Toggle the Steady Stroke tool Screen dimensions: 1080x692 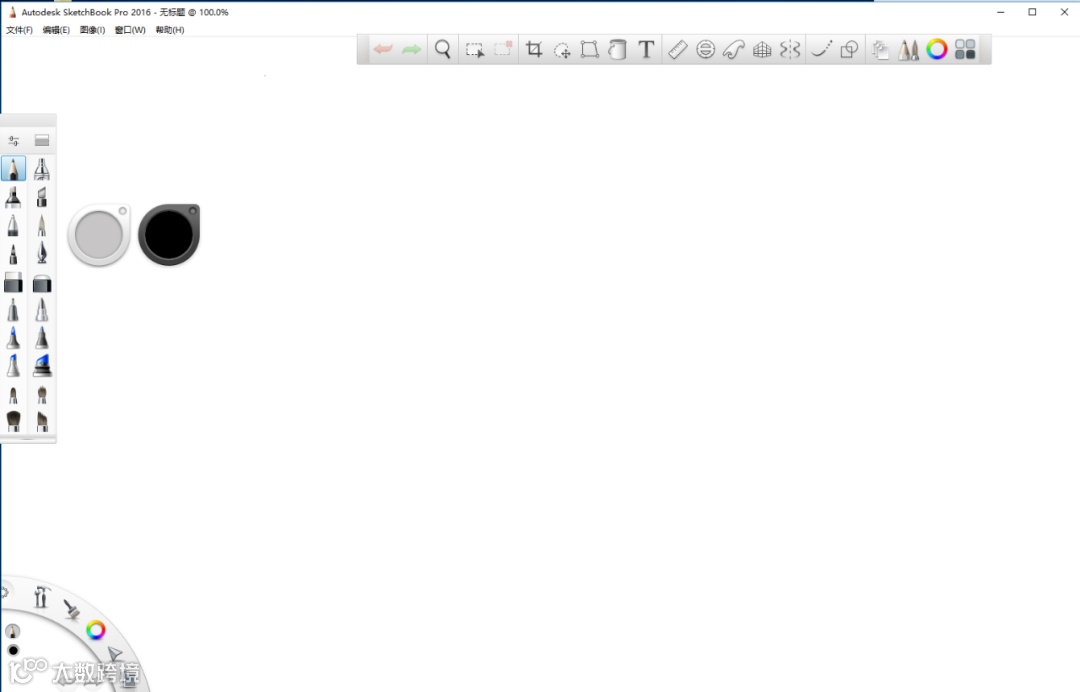pos(821,49)
